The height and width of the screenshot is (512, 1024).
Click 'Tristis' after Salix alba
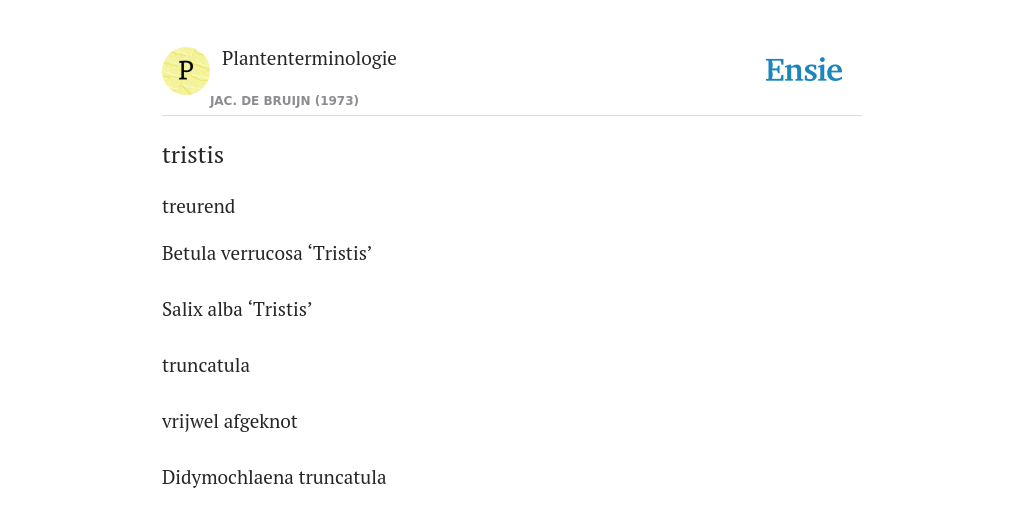point(280,310)
